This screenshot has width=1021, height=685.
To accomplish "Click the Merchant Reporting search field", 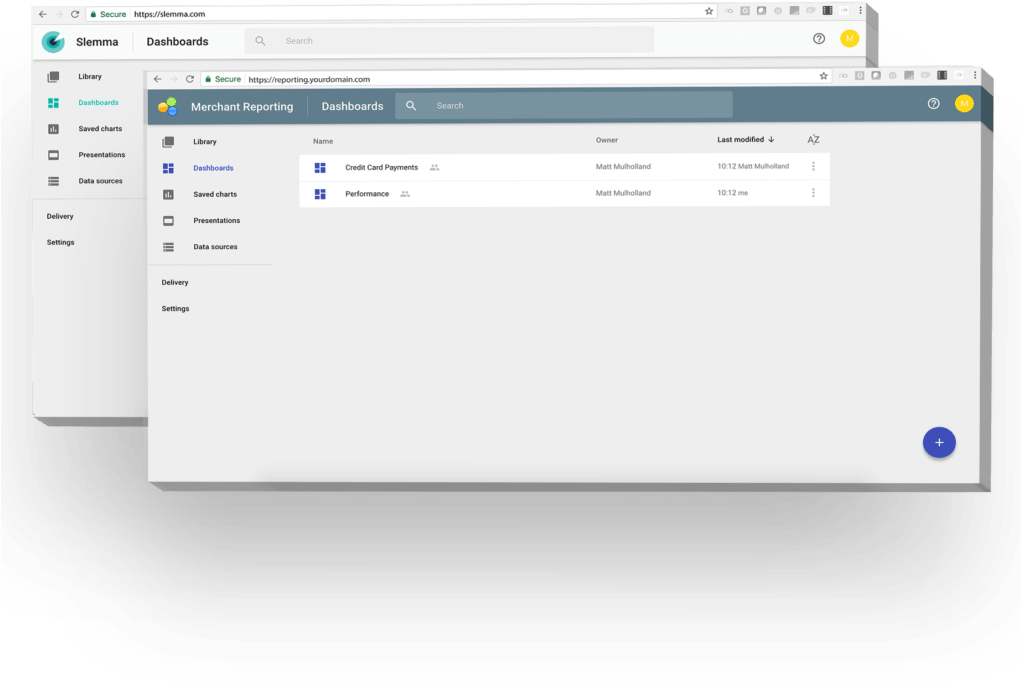I will tap(580, 106).
